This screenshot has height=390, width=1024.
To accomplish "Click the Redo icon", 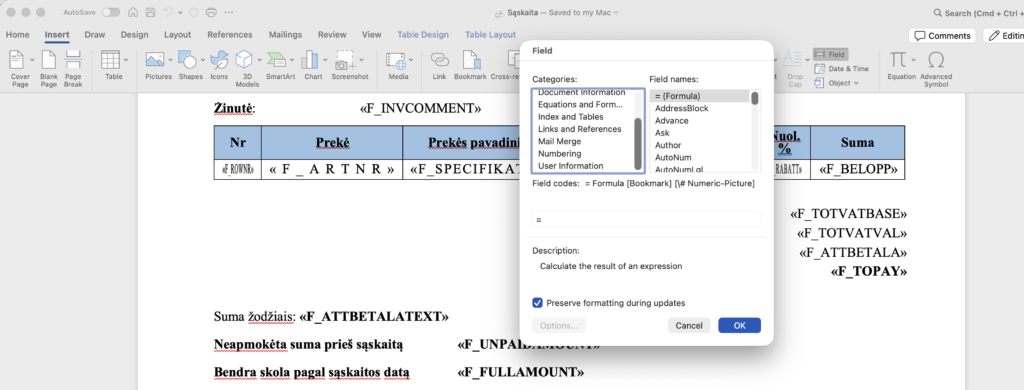I will coord(193,12).
